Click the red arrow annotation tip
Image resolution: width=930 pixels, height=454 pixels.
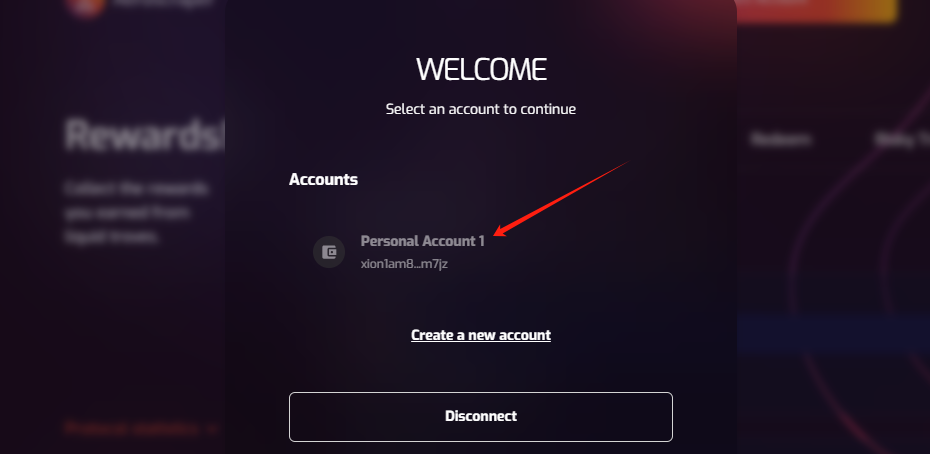coord(495,235)
